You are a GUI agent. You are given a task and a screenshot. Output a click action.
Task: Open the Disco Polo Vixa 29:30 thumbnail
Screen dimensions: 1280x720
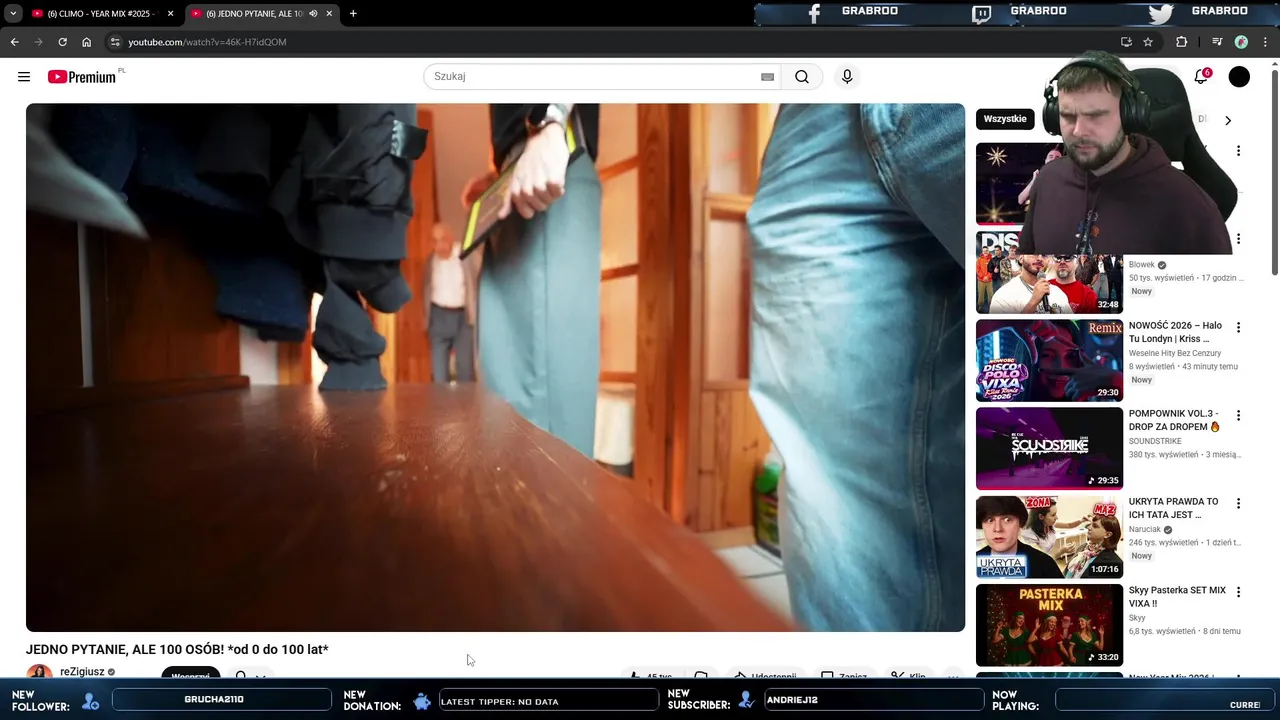pos(1049,361)
